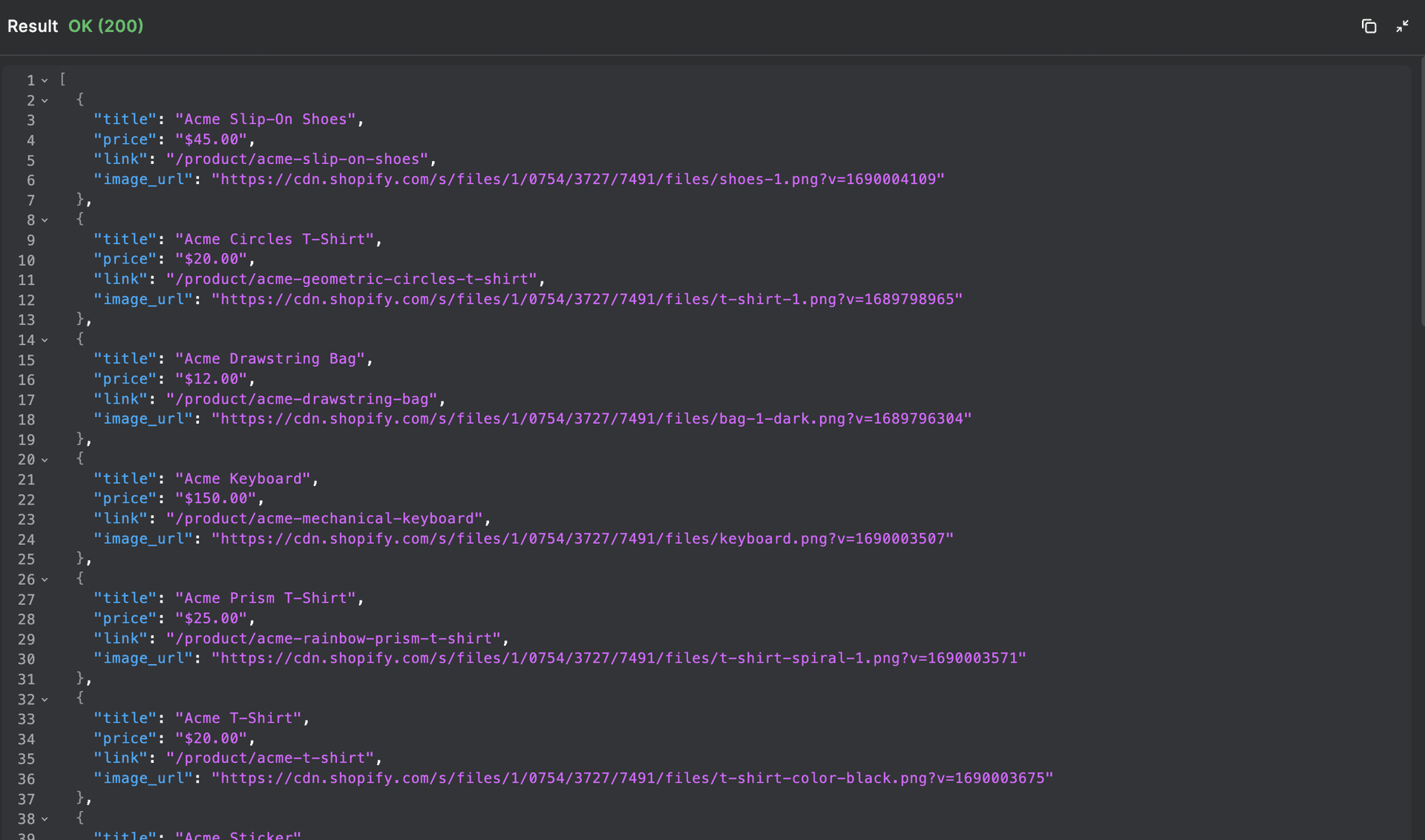Click the acme-mechanical-keyboard link
Viewport: 1425px width, 840px height.
point(325,518)
